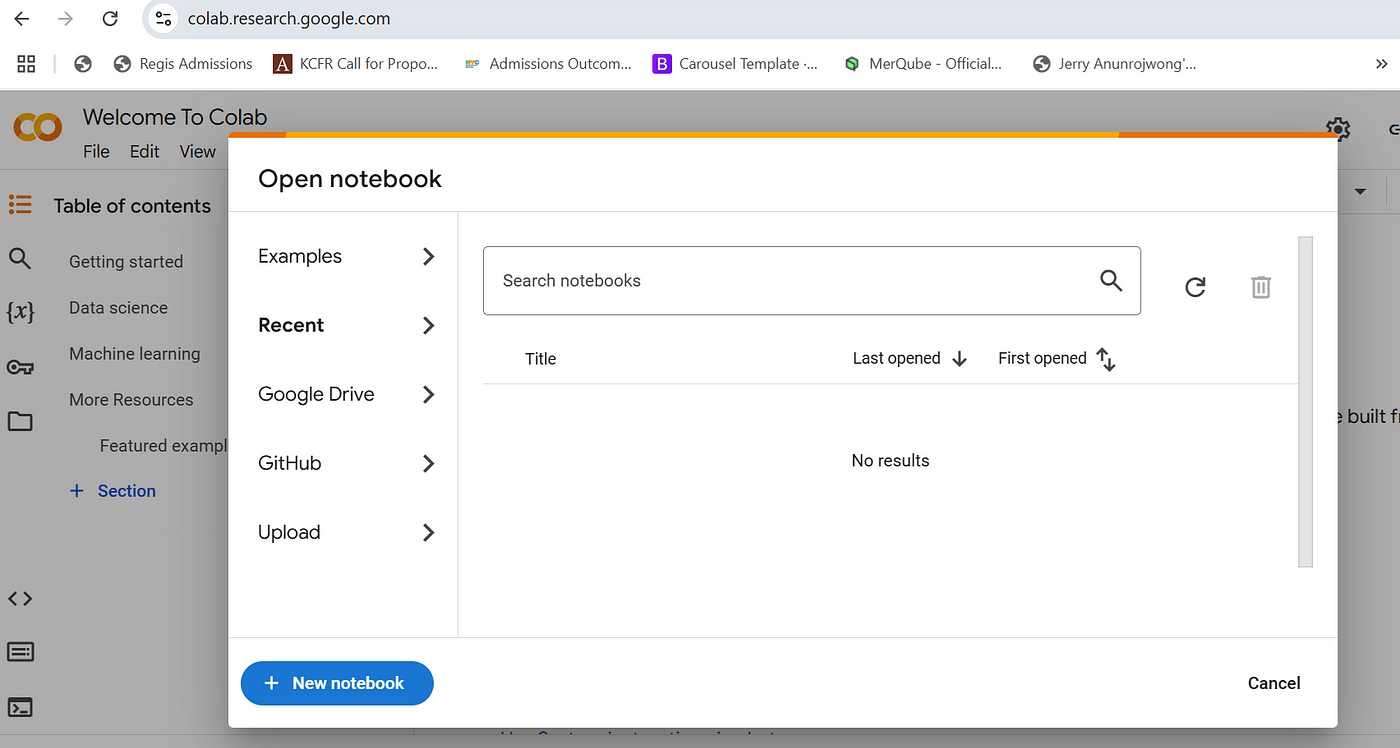Click the address bar URL

point(289,19)
